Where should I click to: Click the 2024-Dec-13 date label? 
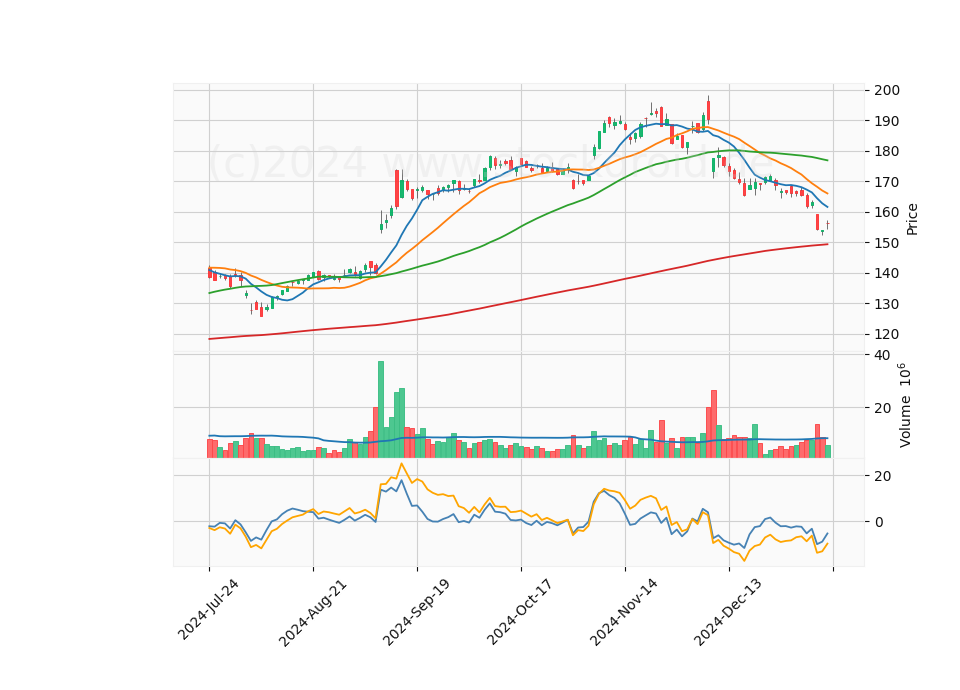pyautogui.click(x=728, y=612)
